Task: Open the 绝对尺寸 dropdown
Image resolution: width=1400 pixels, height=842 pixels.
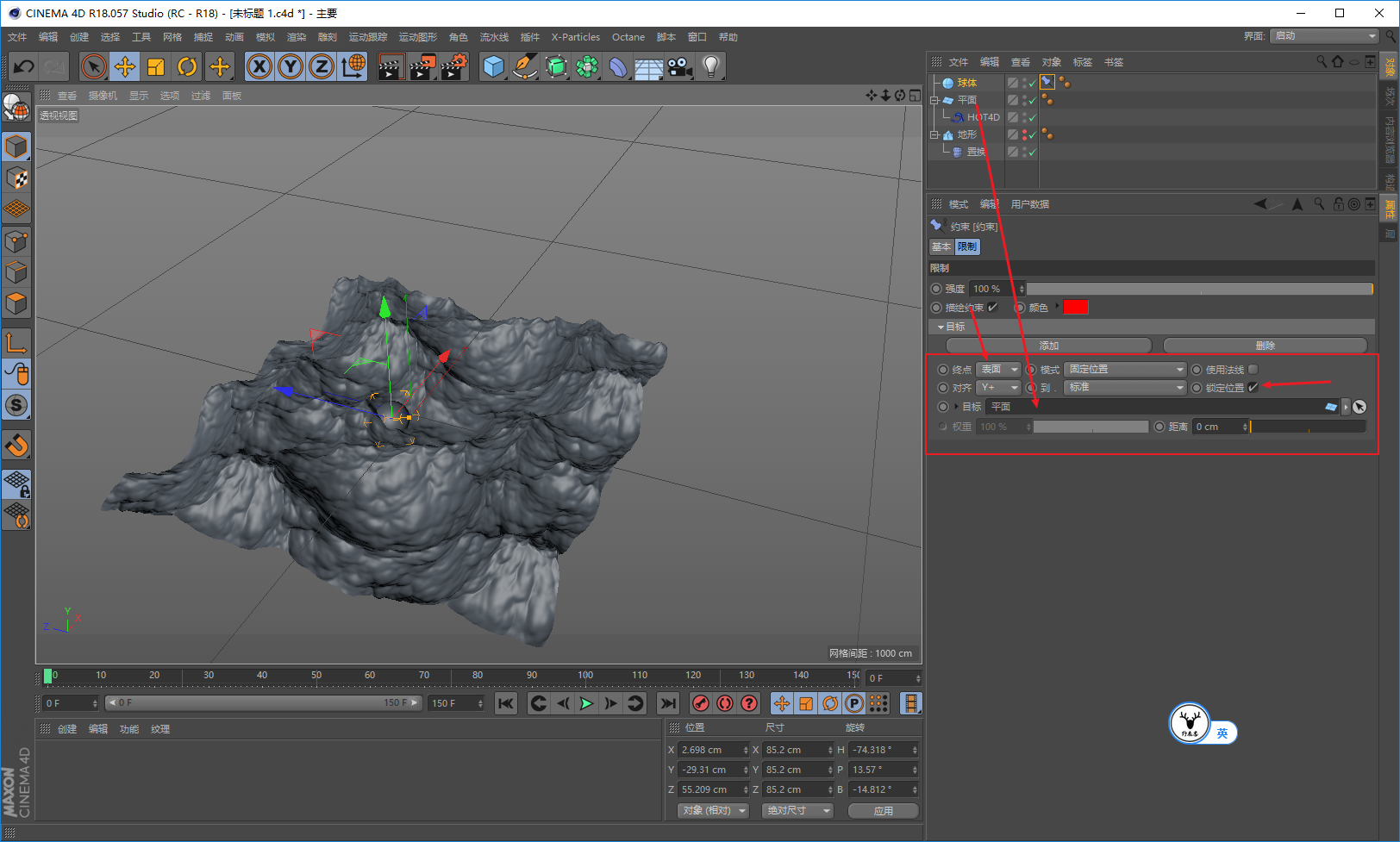Action: (797, 811)
